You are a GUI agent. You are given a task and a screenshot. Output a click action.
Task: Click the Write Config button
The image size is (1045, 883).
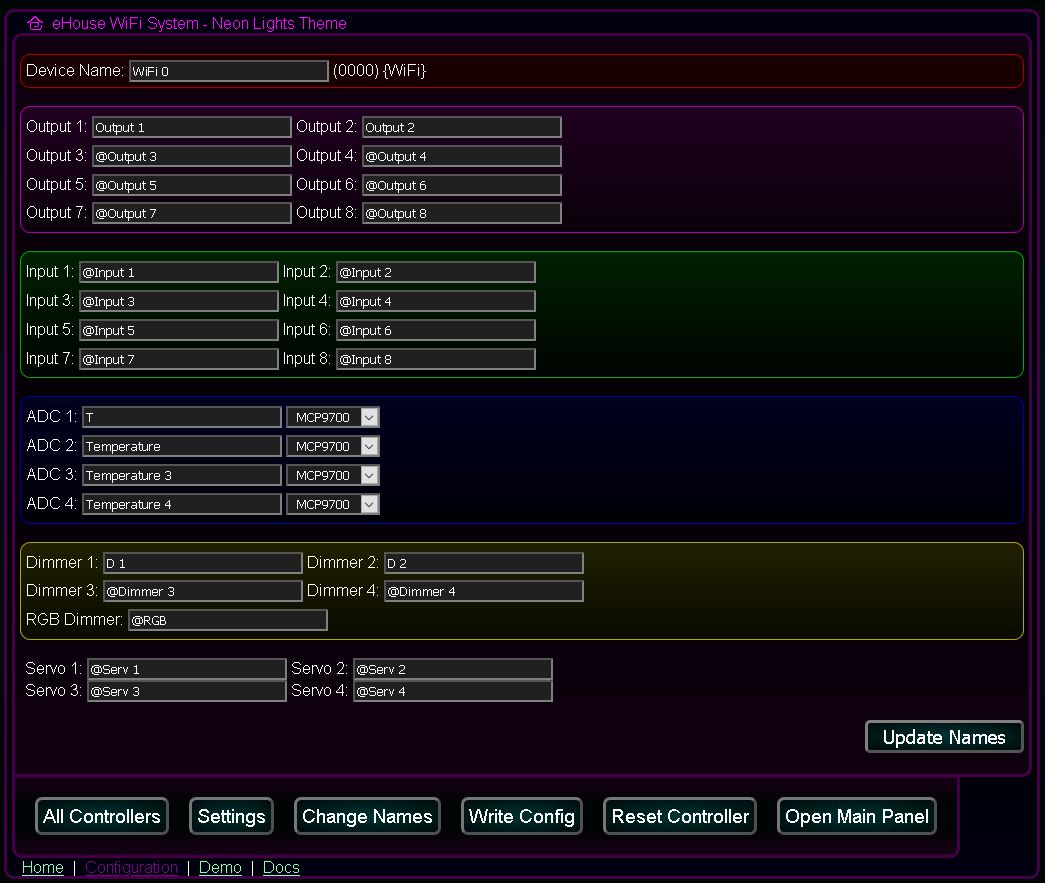point(521,816)
